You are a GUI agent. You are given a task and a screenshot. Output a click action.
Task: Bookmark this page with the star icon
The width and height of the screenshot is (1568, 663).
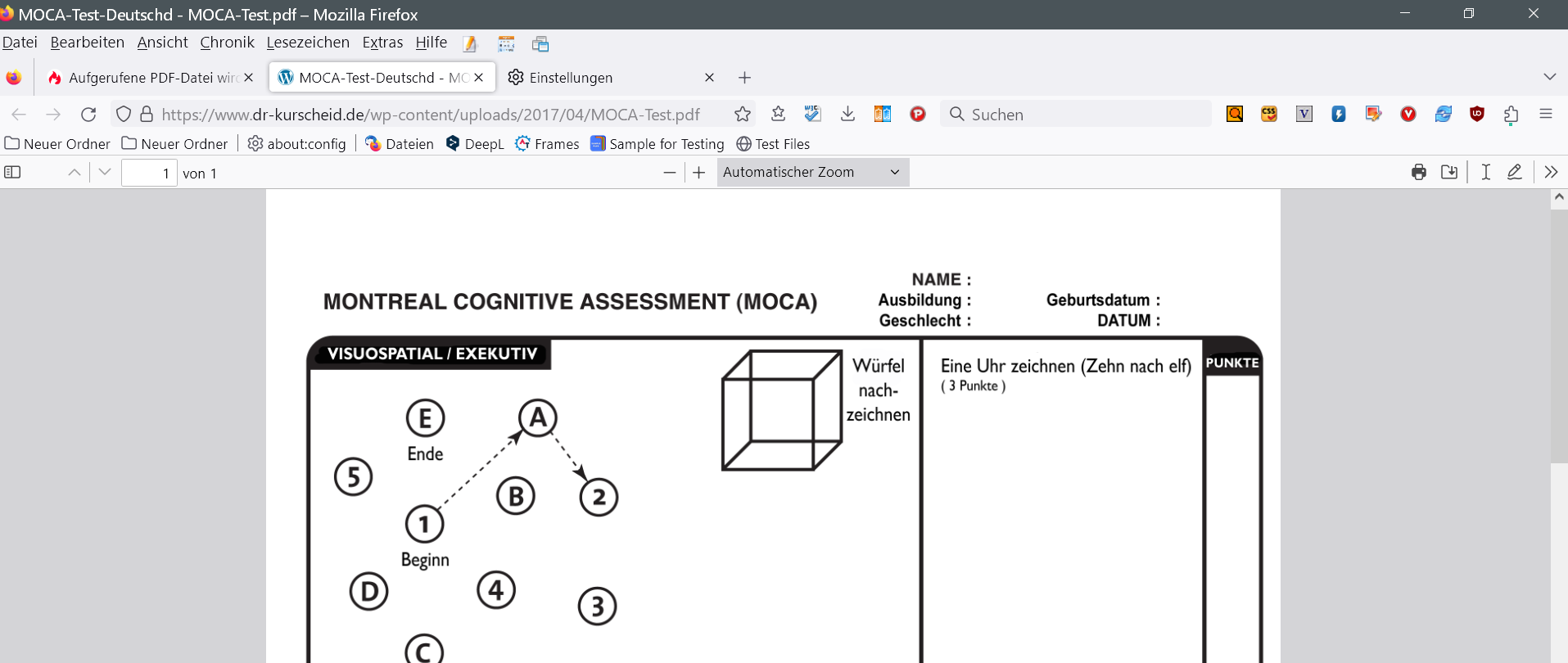[743, 115]
